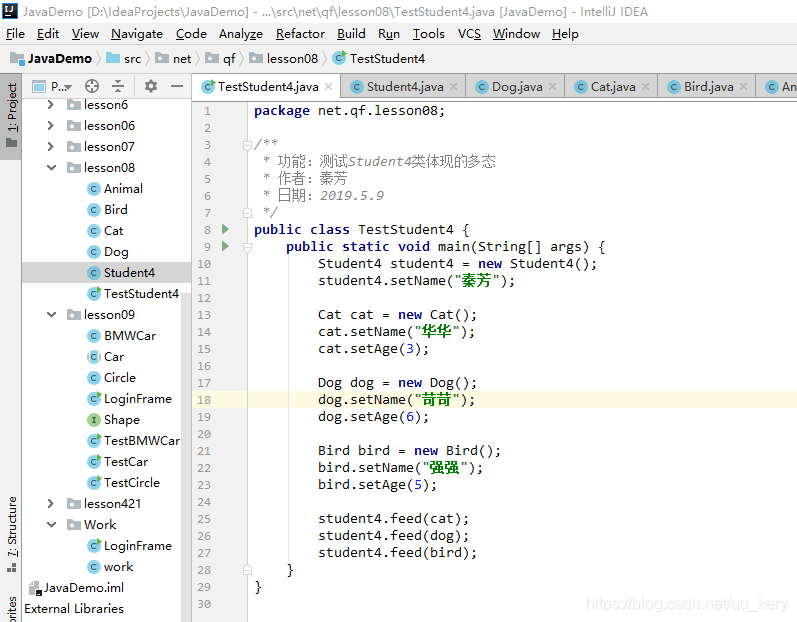Open the VCS menu

coord(469,34)
